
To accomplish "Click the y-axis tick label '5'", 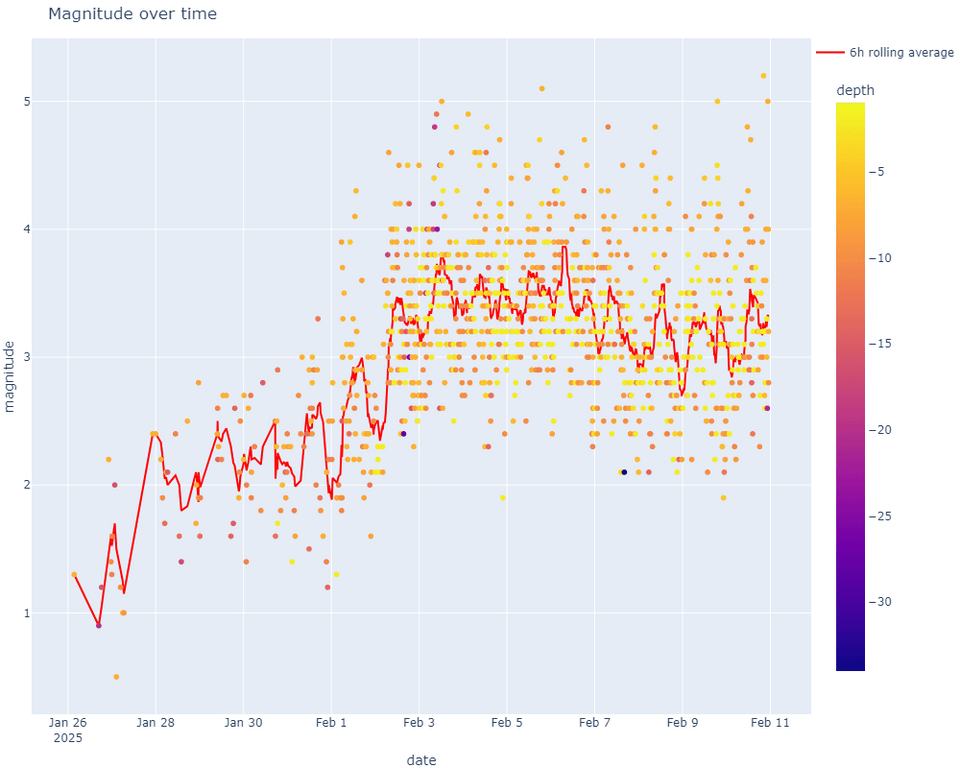I will click(x=27, y=102).
